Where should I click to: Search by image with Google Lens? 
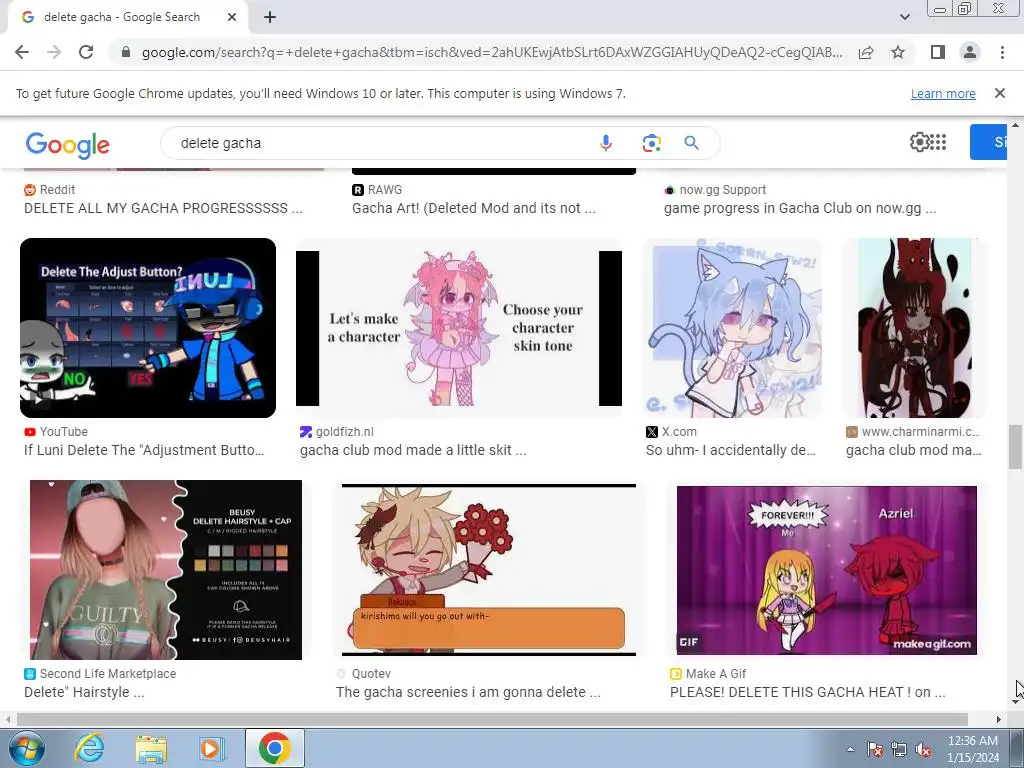tap(651, 143)
